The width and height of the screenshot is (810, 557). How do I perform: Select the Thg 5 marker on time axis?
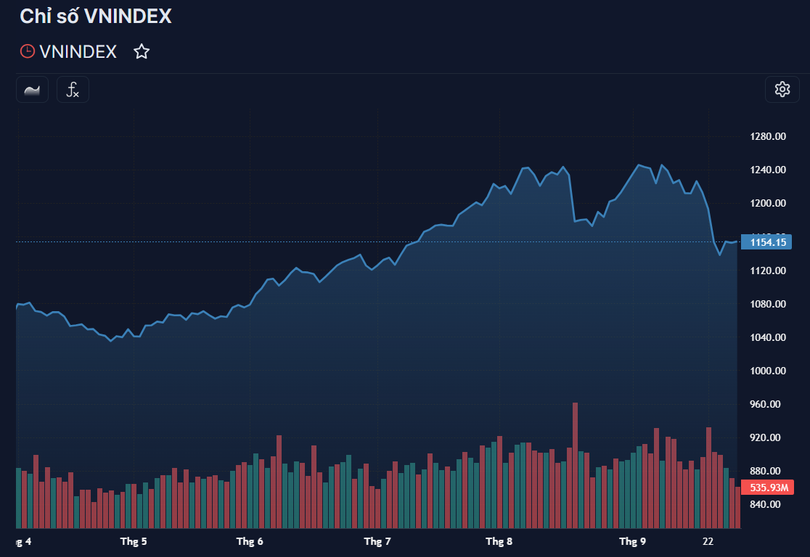coord(132,541)
